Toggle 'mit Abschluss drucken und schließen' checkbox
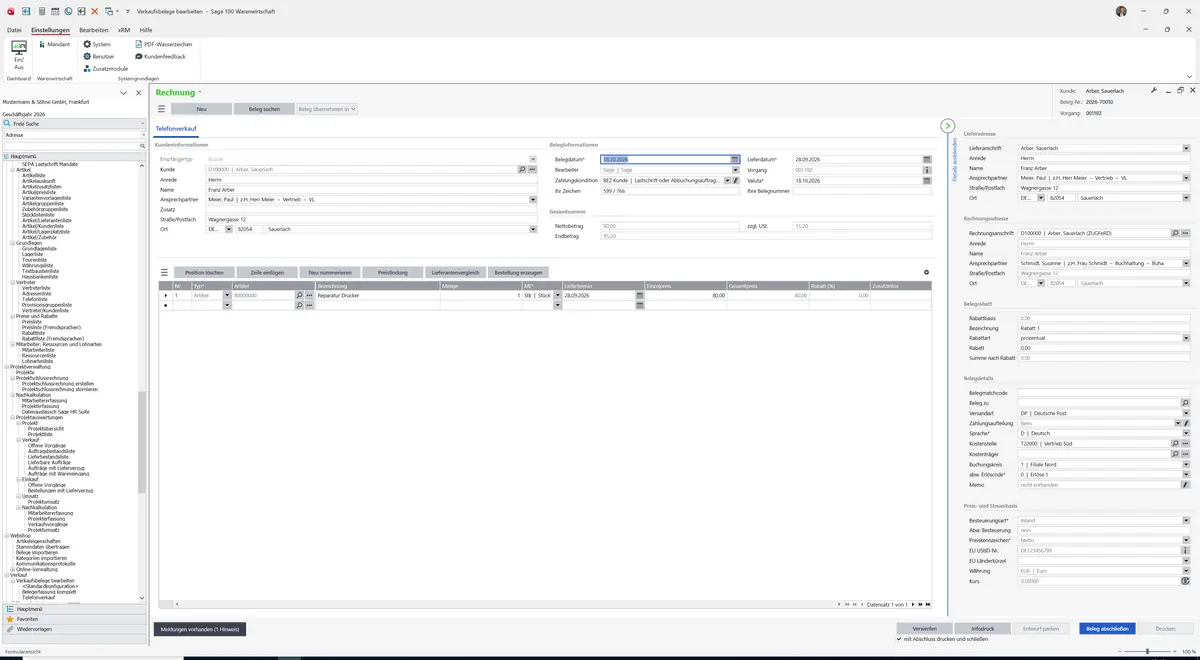 click(899, 638)
